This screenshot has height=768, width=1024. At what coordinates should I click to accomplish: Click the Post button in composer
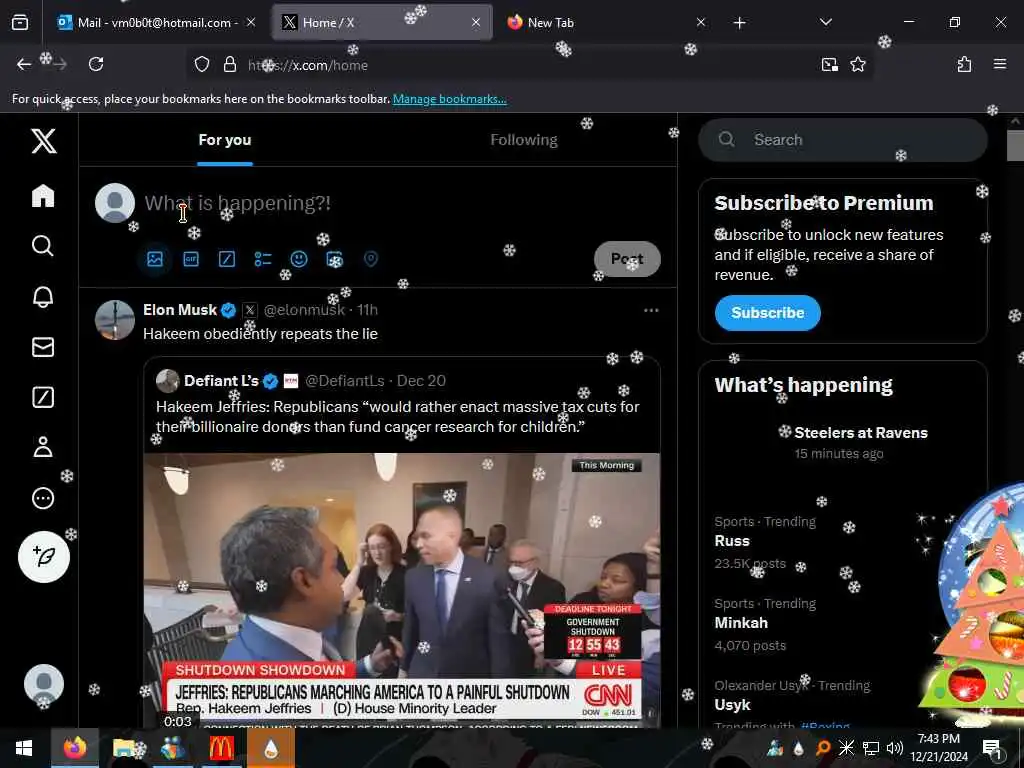(x=627, y=259)
